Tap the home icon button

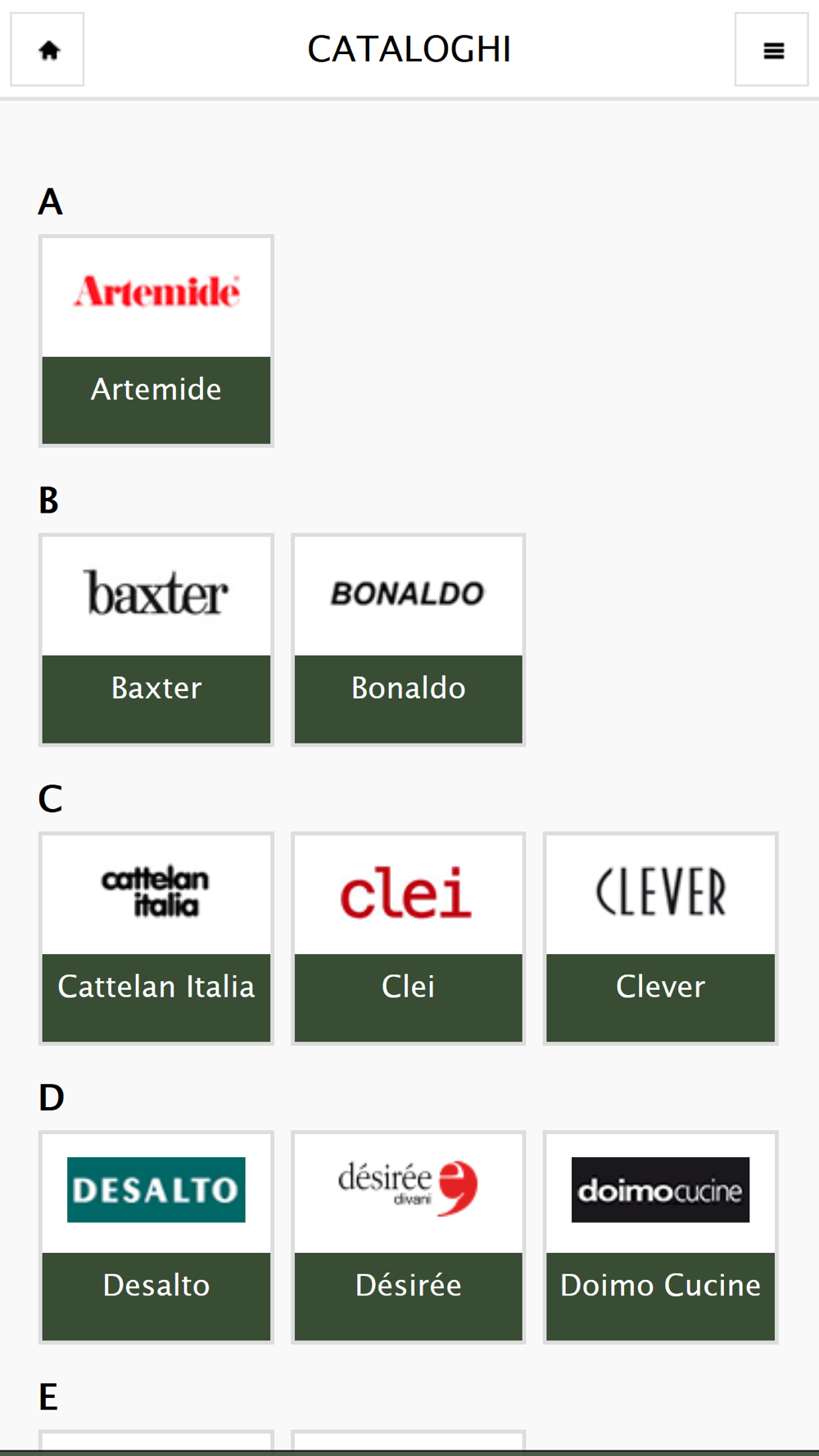tap(48, 50)
